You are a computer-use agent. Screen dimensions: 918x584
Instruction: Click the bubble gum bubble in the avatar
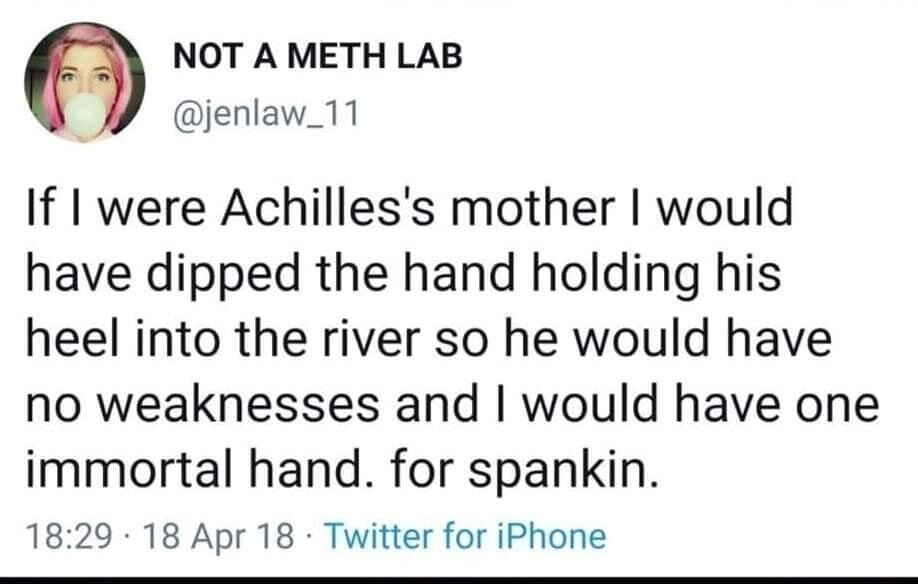87,115
